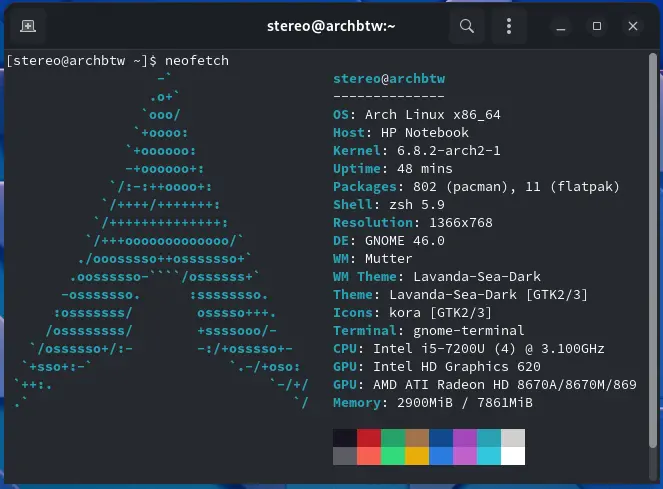This screenshot has width=663, height=489.
Task: Click the OS line Arch Linux x86_64
Action: point(416,115)
